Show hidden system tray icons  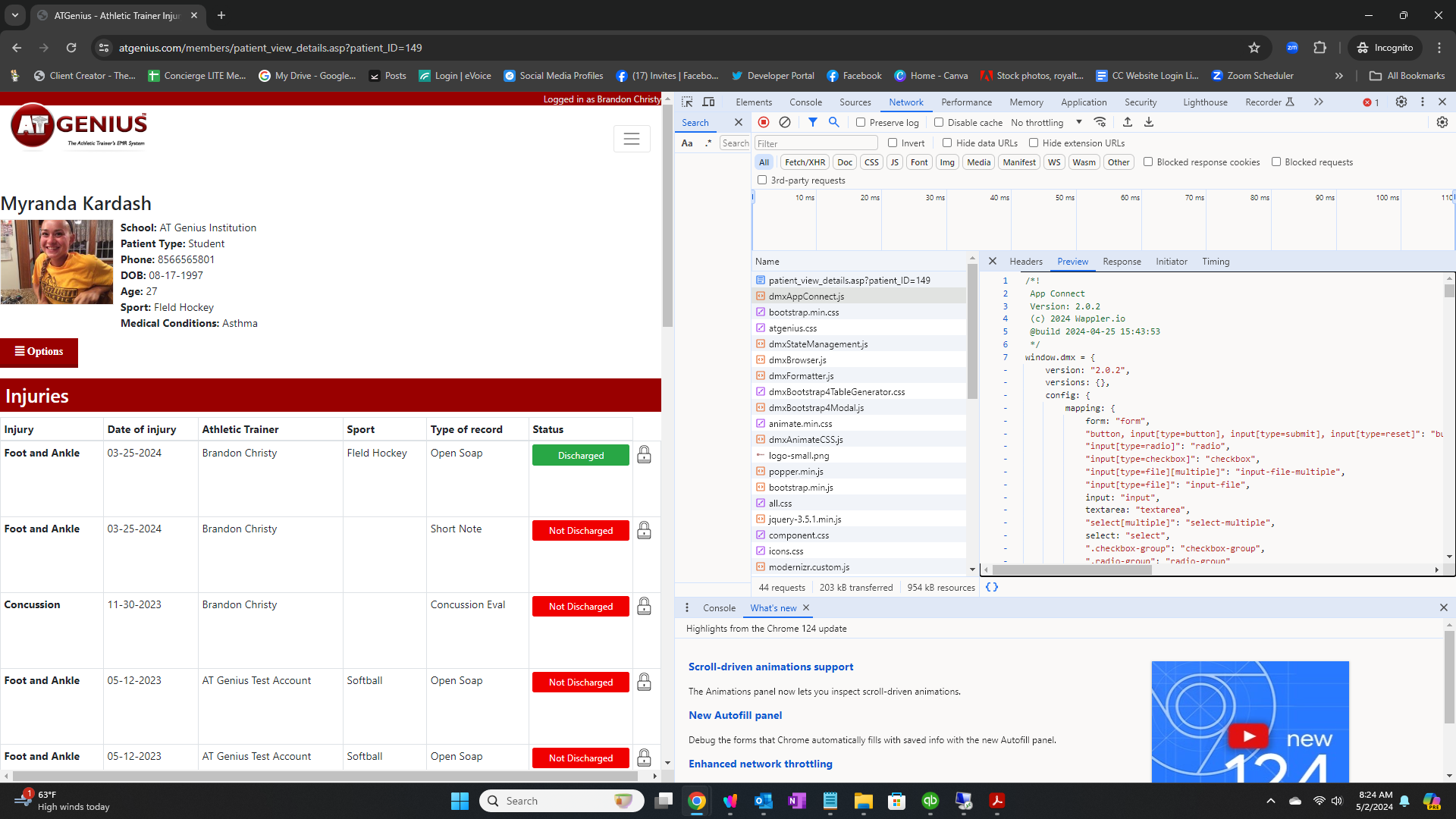tap(1271, 801)
